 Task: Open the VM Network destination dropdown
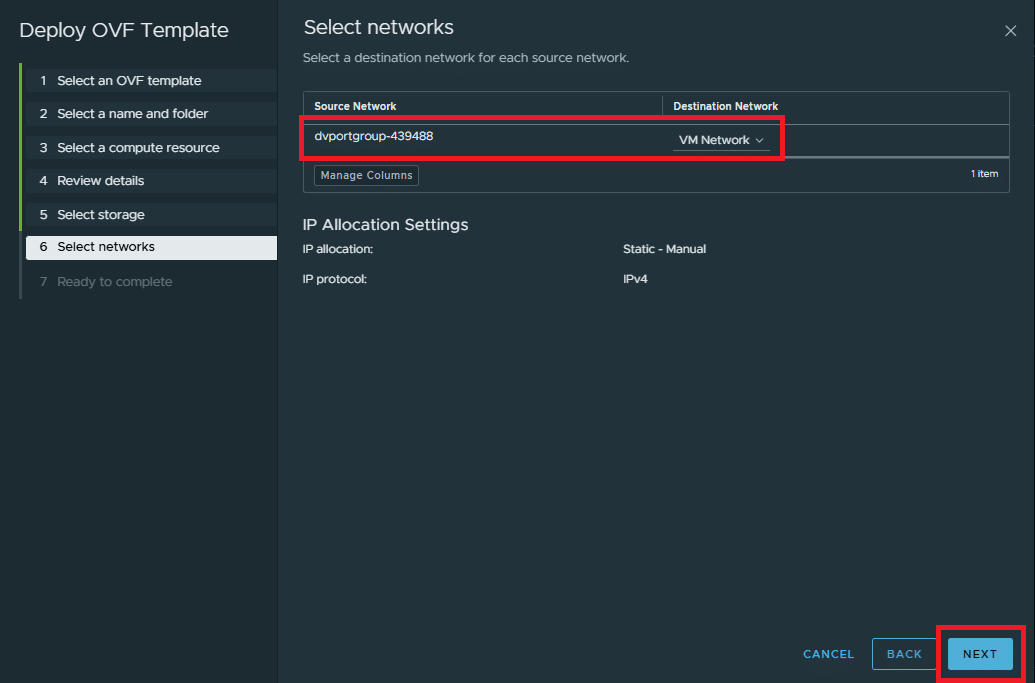point(721,141)
